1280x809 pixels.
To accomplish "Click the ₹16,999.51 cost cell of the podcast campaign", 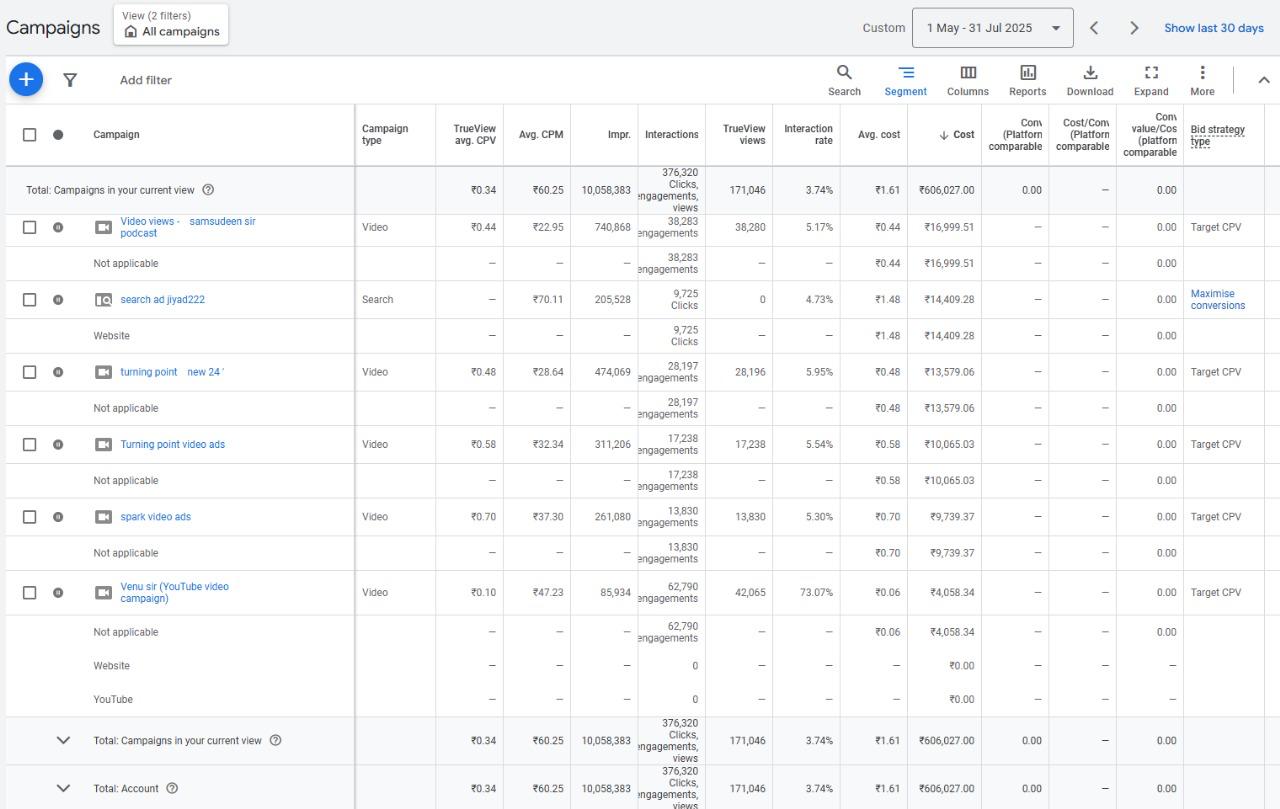I will 950,227.
